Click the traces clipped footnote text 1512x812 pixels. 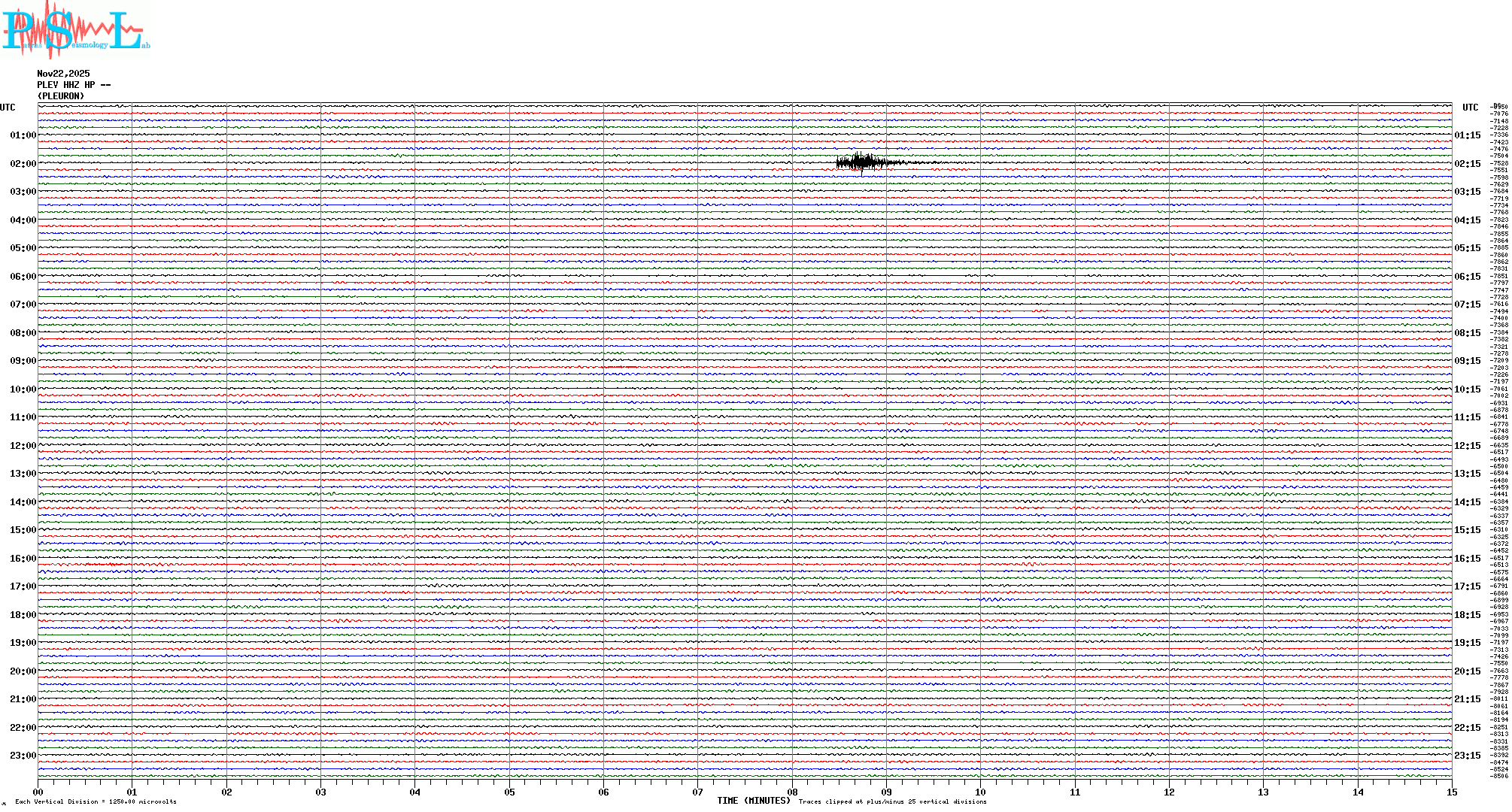click(x=892, y=801)
